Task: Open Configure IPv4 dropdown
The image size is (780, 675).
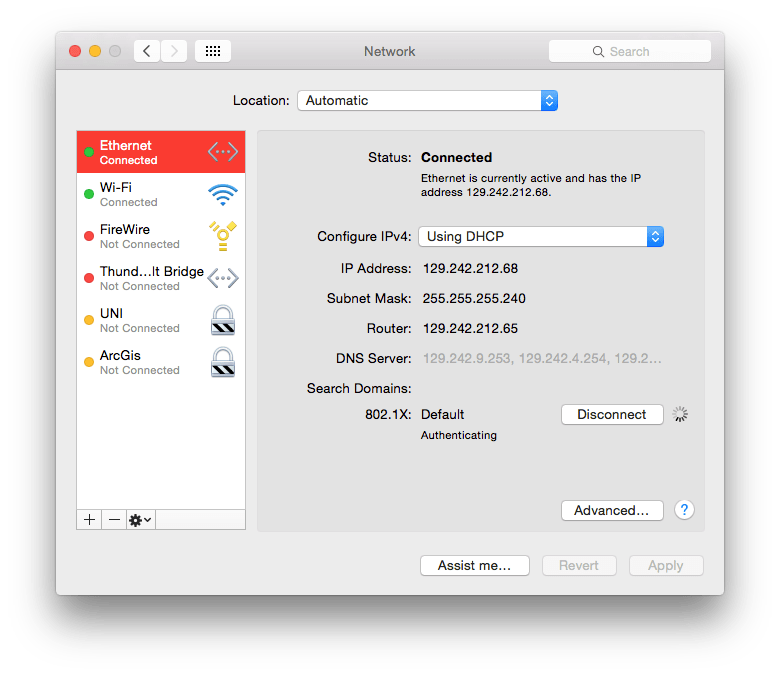Action: click(541, 237)
